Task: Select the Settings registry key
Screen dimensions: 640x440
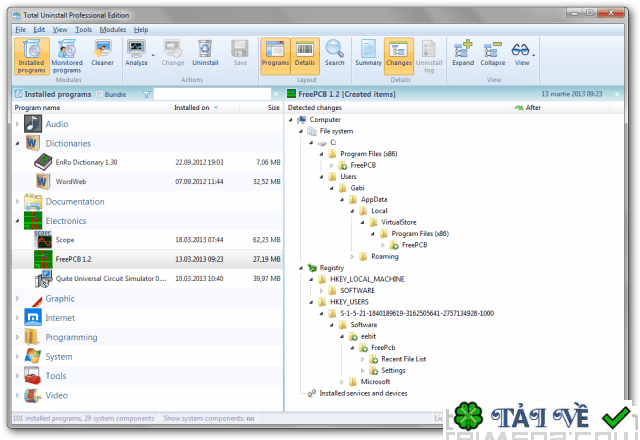Action: point(393,371)
